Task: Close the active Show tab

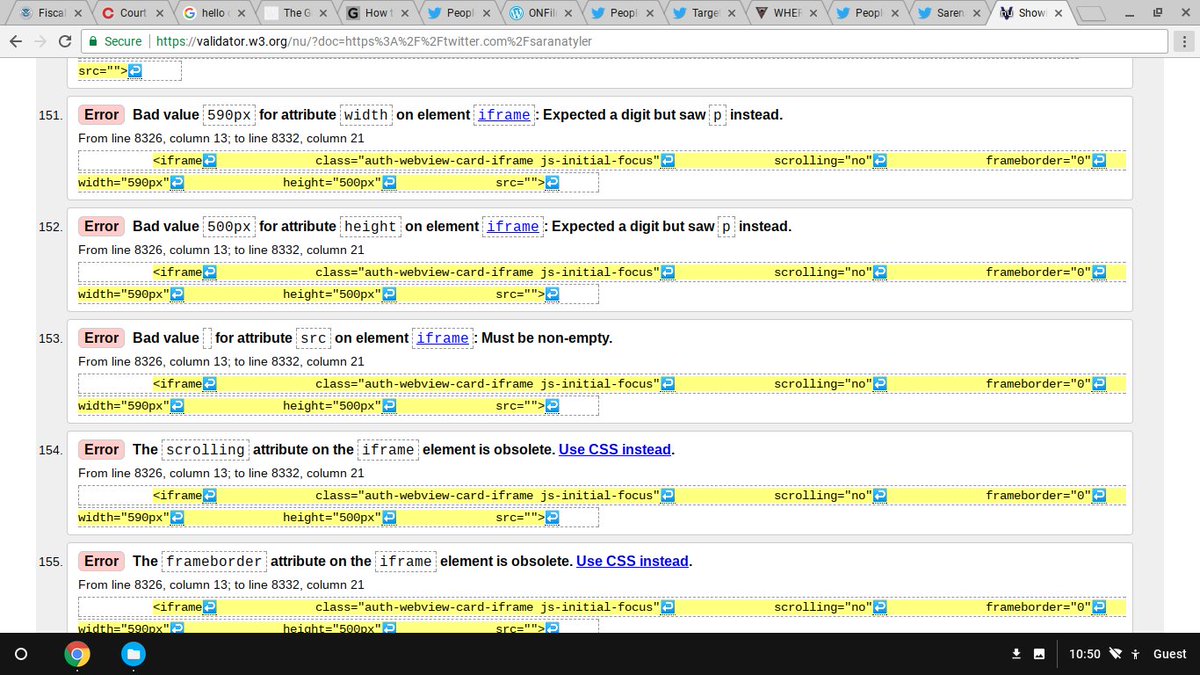Action: pos(1057,13)
